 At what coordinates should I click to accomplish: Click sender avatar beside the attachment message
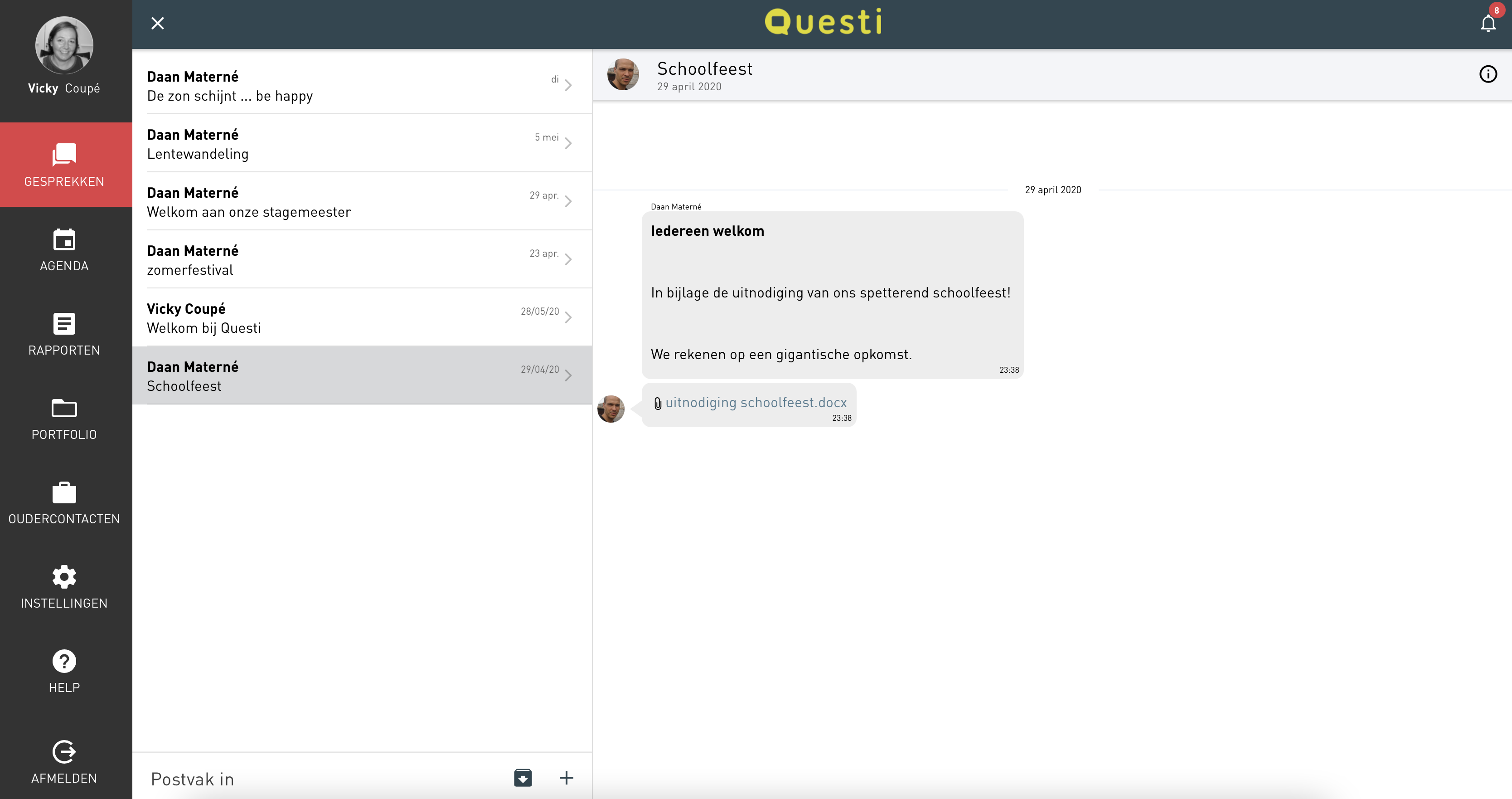pos(611,409)
